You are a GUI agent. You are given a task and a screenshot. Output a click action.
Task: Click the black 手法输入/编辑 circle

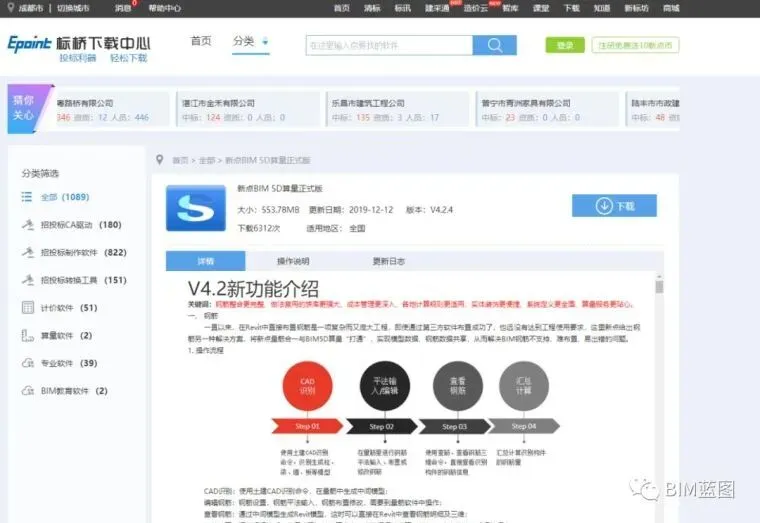pos(385,386)
